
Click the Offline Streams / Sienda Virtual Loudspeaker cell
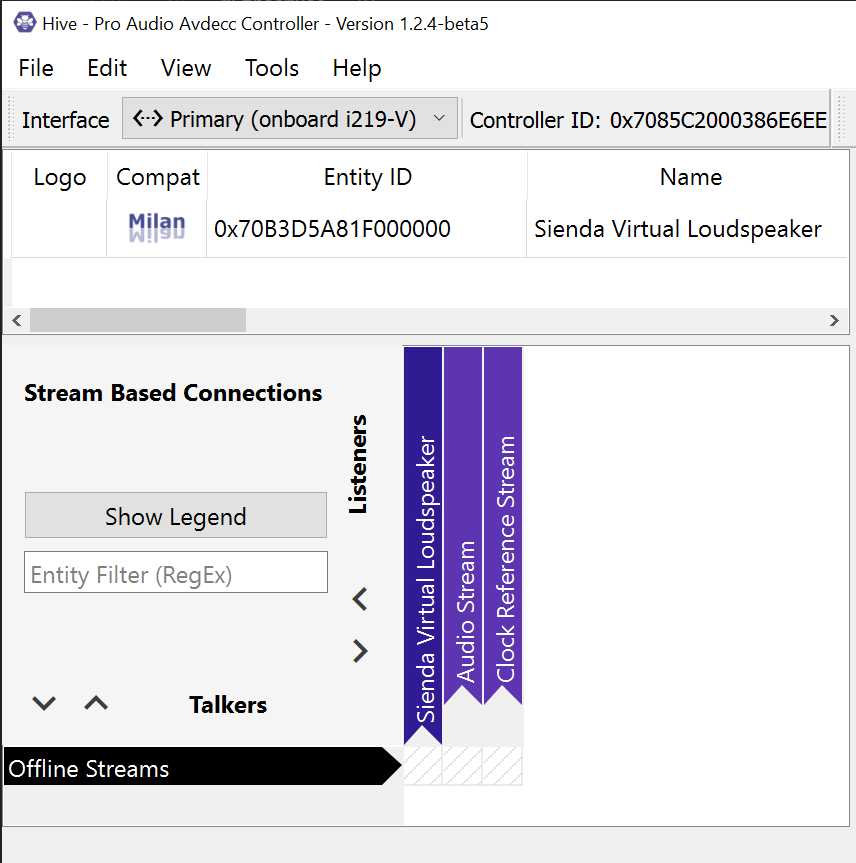[x=423, y=766]
